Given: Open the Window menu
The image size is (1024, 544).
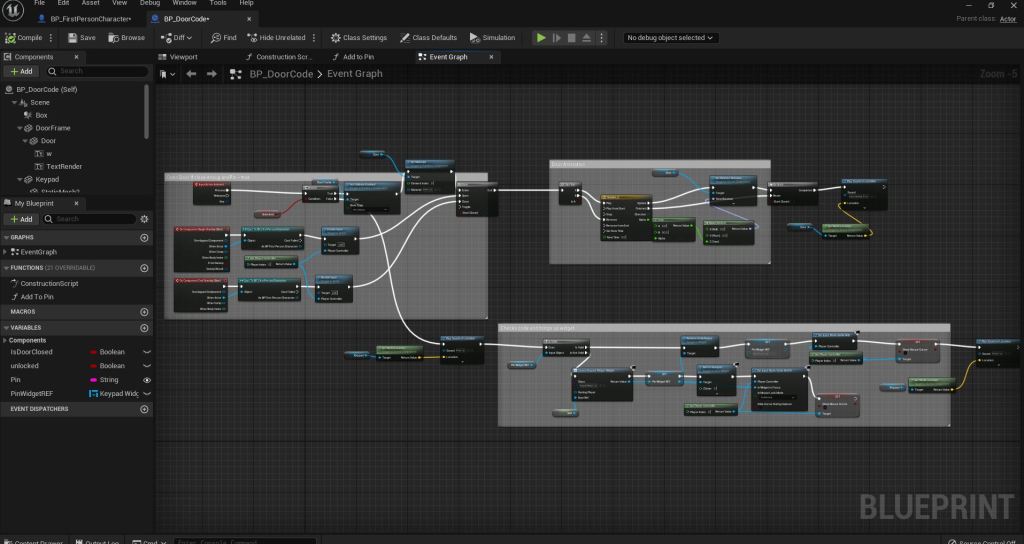Looking at the screenshot, I should [x=184, y=4].
